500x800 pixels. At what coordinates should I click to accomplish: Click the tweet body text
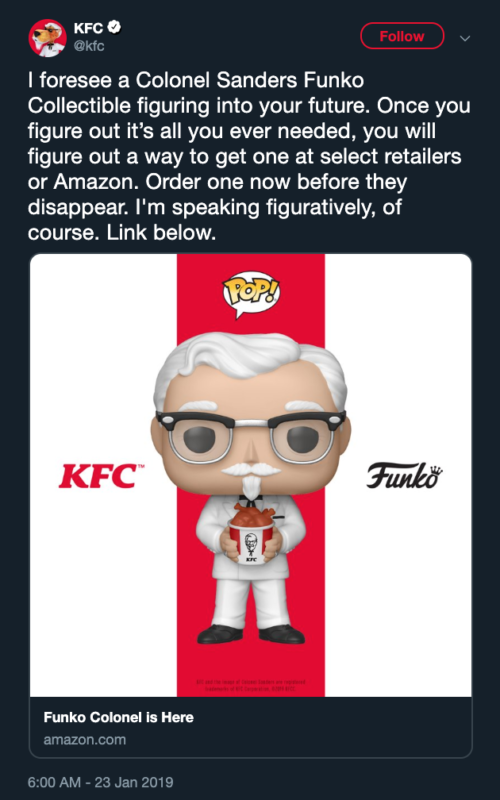coord(249,157)
